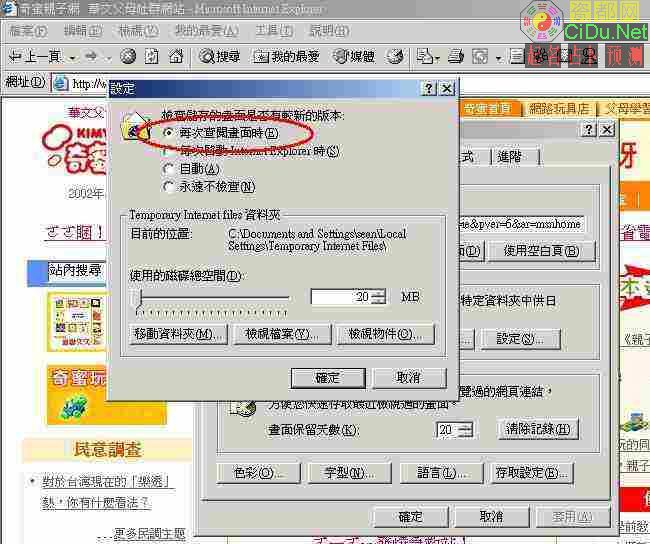This screenshot has width=650, height=544.
Task: Click the IE Forward arrow button
Action: tap(91, 57)
